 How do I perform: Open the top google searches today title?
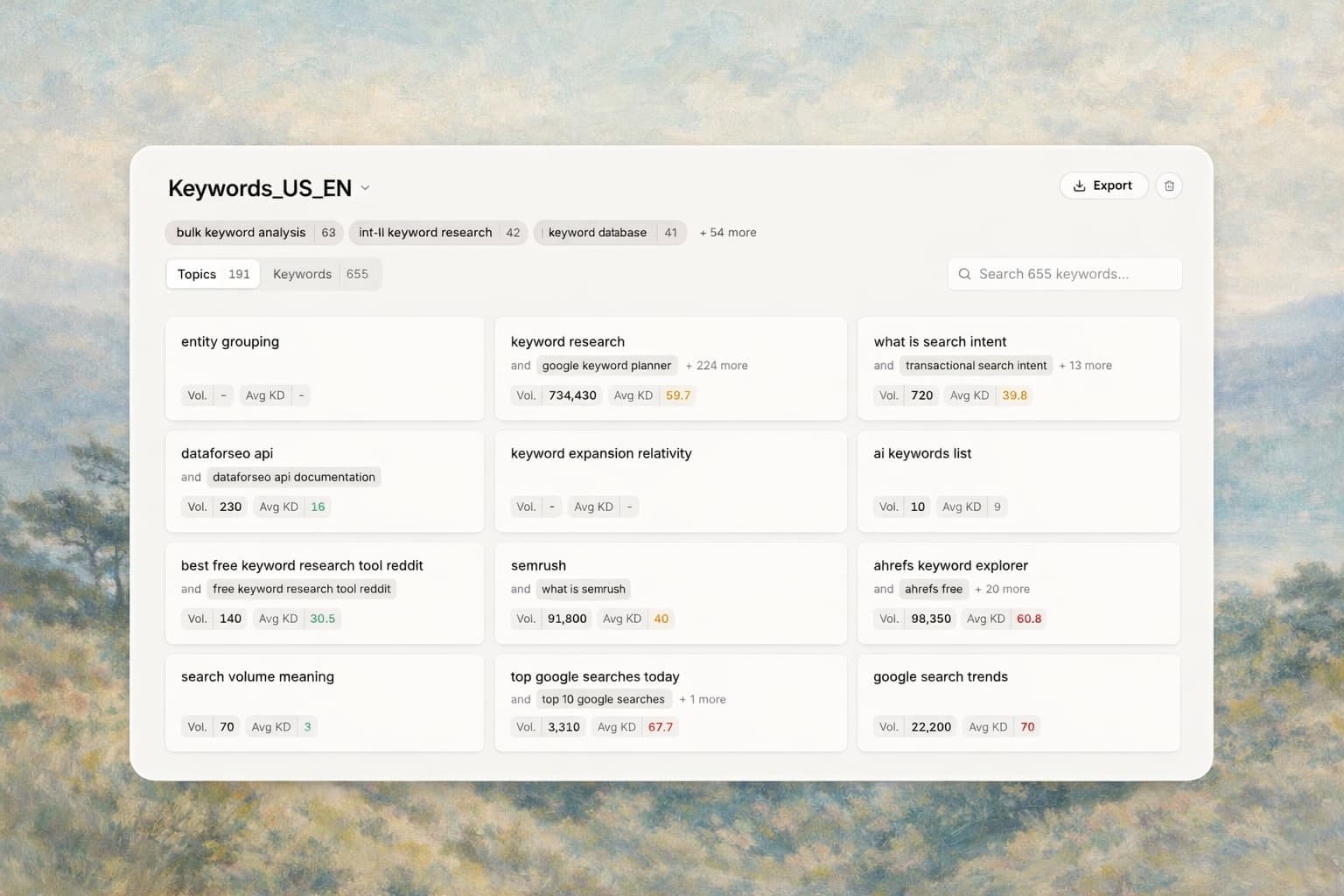pos(595,676)
